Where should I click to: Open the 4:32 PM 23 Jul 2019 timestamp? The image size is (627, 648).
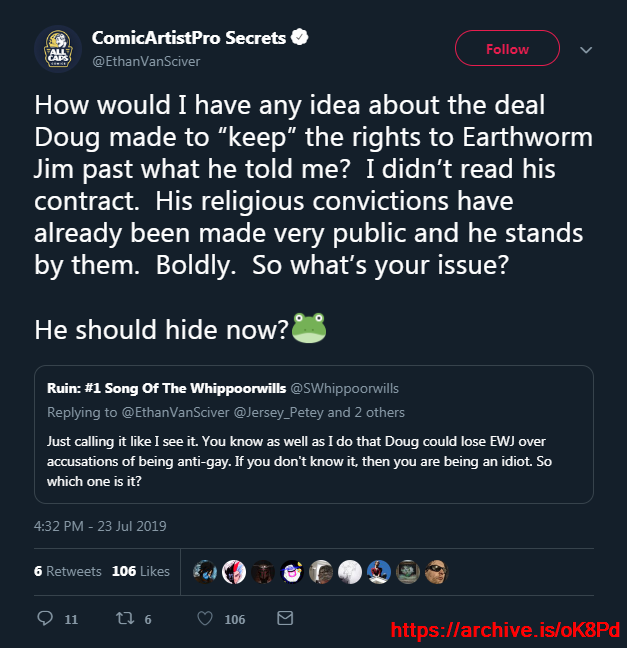[x=100, y=526]
